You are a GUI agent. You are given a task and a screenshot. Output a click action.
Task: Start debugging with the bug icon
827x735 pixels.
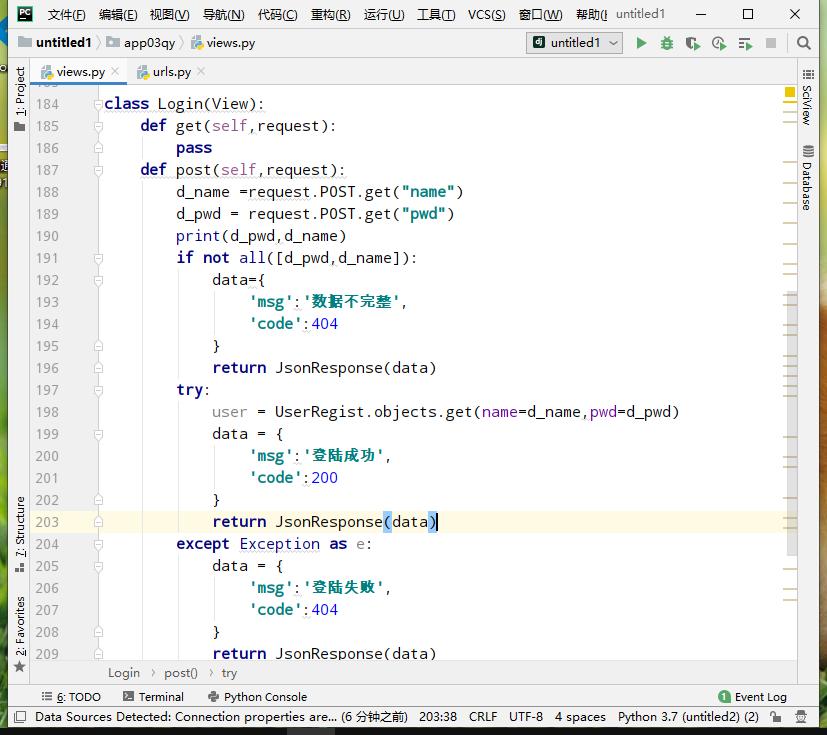(x=667, y=43)
